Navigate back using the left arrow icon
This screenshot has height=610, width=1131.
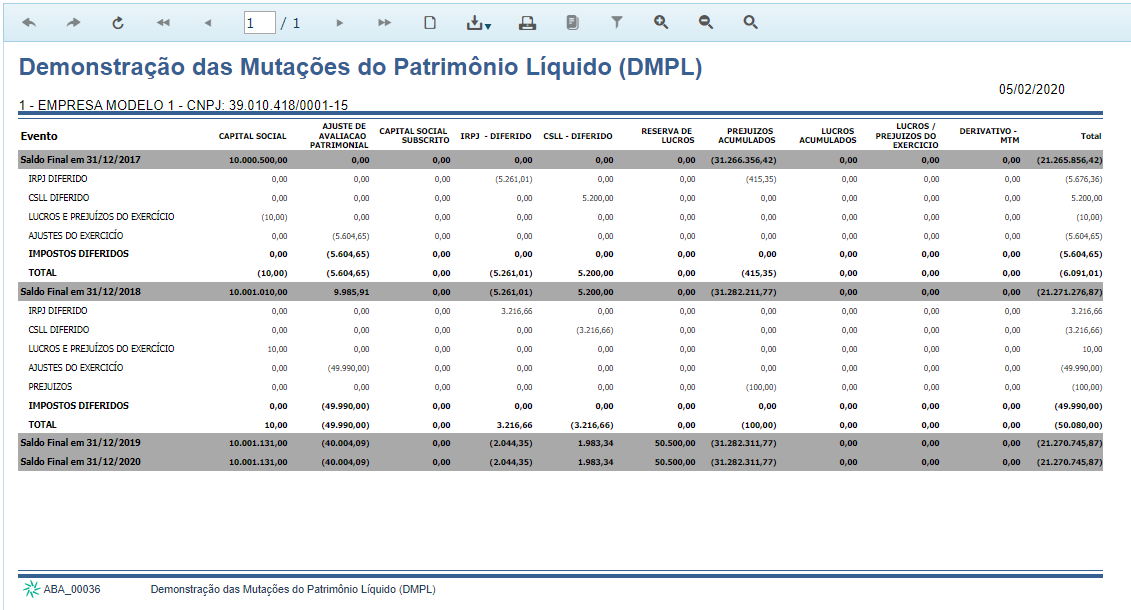pos(28,21)
